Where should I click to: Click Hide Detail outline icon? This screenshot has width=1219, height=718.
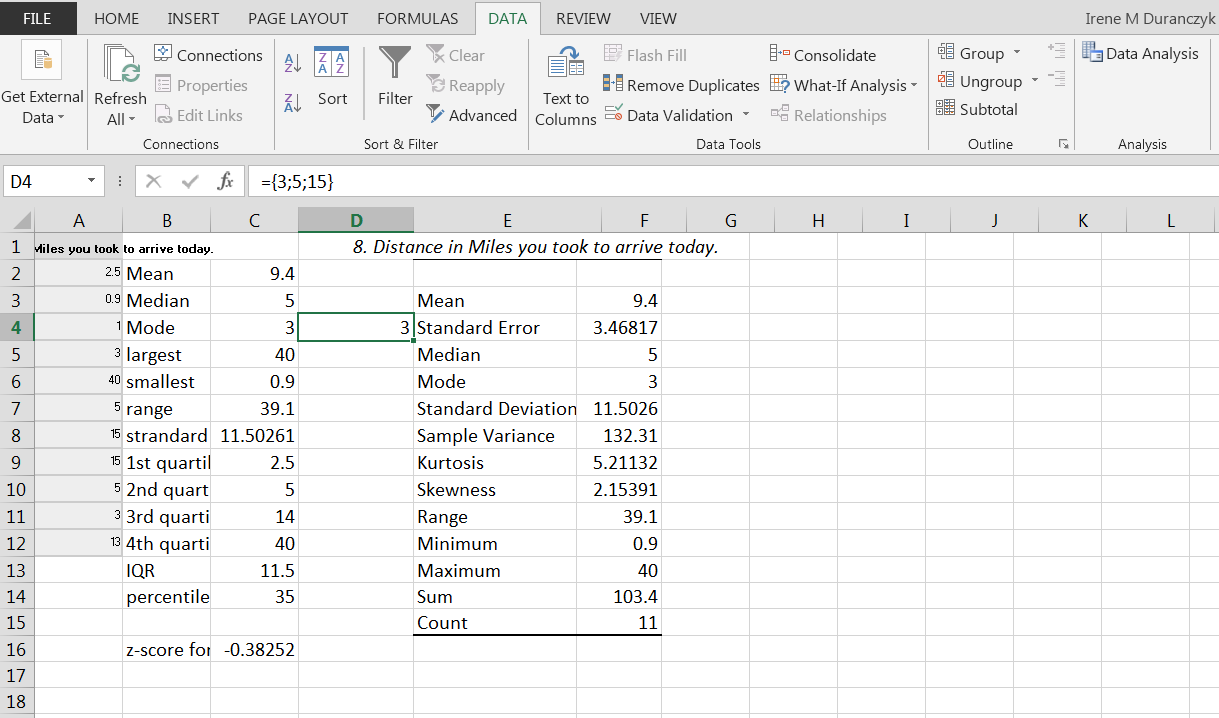1056,78
